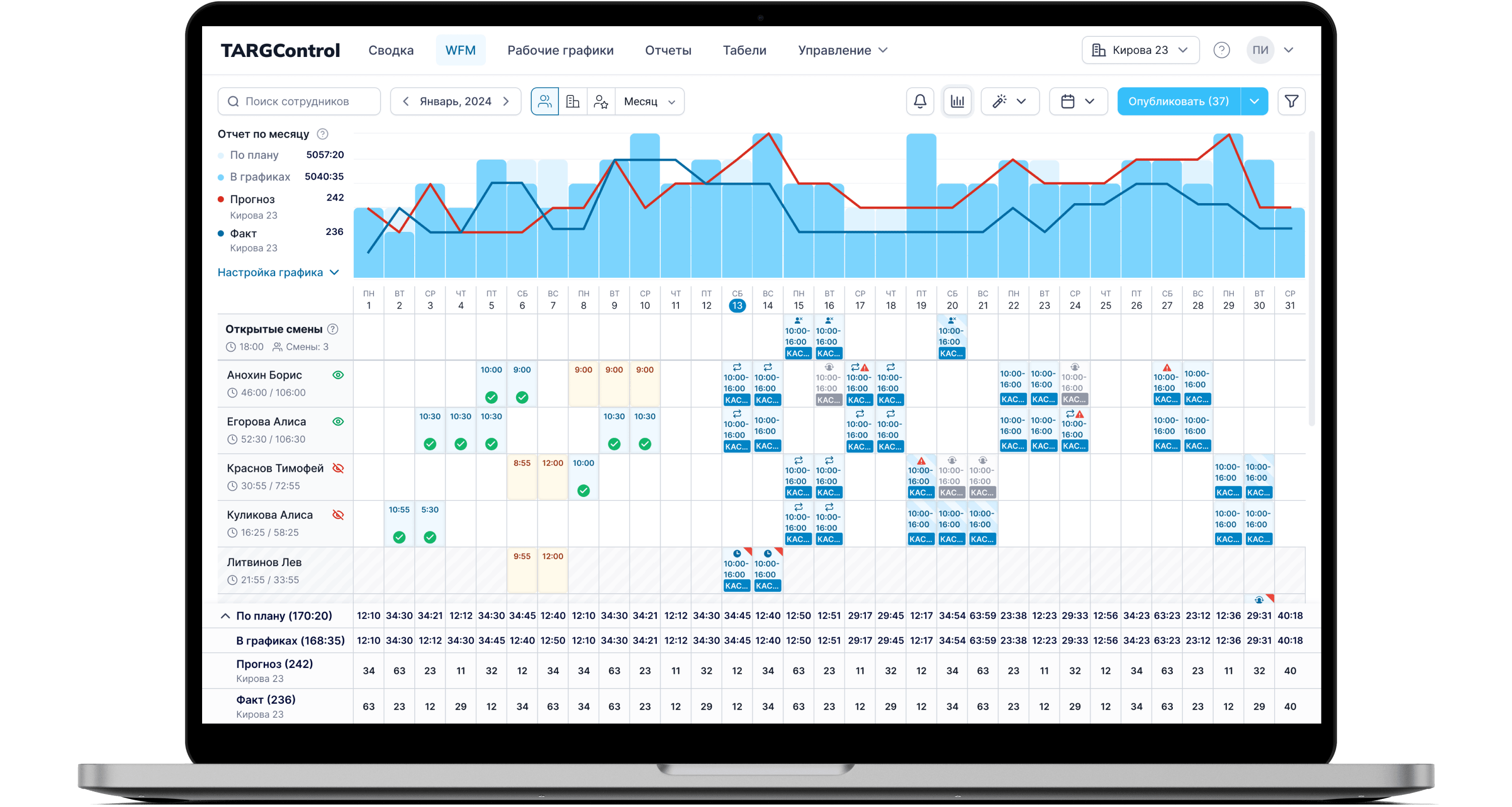
Task: Open the WFM tab
Action: [460, 50]
